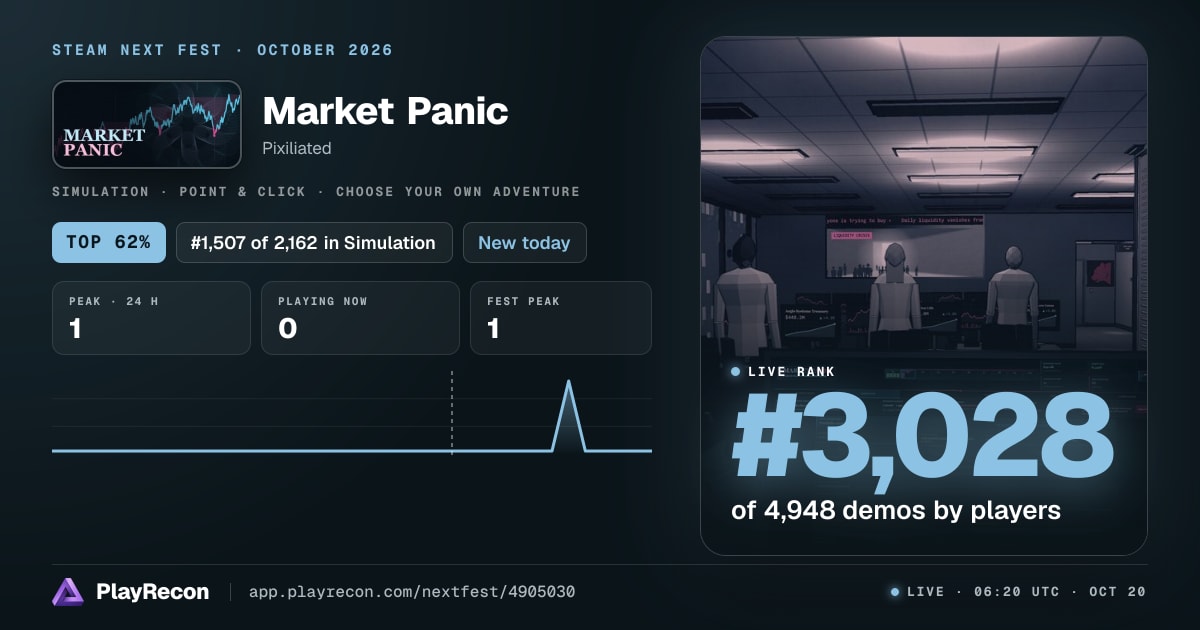Click the LIVE RANK label
The width and height of the screenshot is (1200, 630).
pyautogui.click(x=792, y=371)
